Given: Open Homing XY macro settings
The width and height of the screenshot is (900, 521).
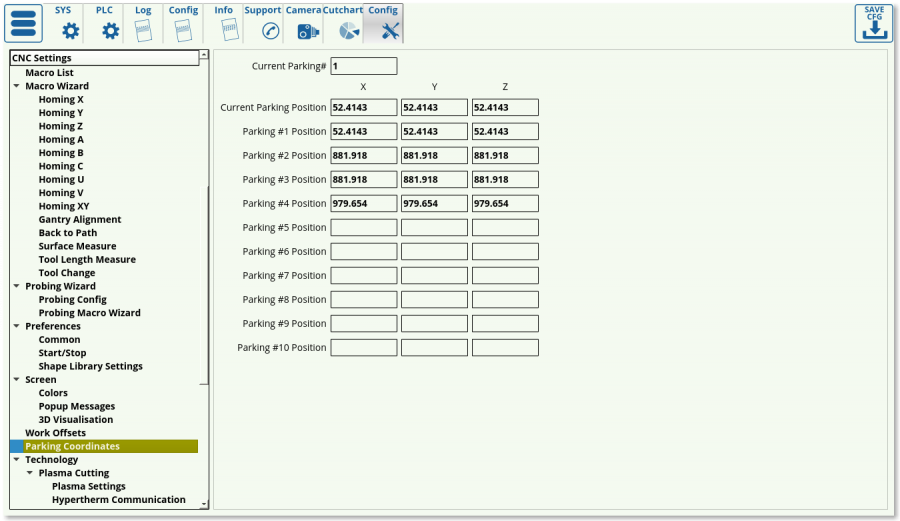Looking at the screenshot, I should click(64, 206).
